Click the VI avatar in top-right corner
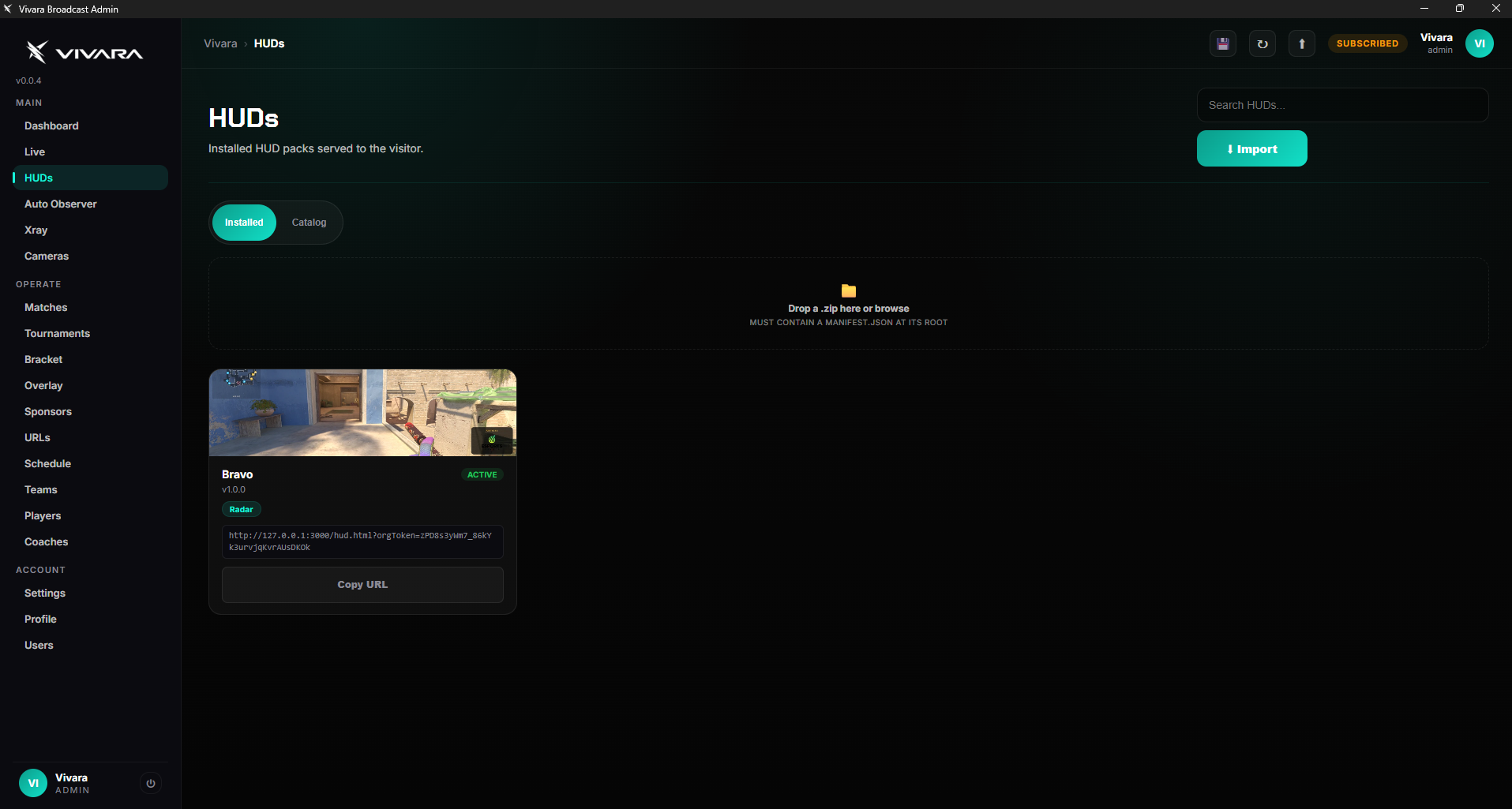This screenshot has width=1512, height=809. (x=1480, y=43)
